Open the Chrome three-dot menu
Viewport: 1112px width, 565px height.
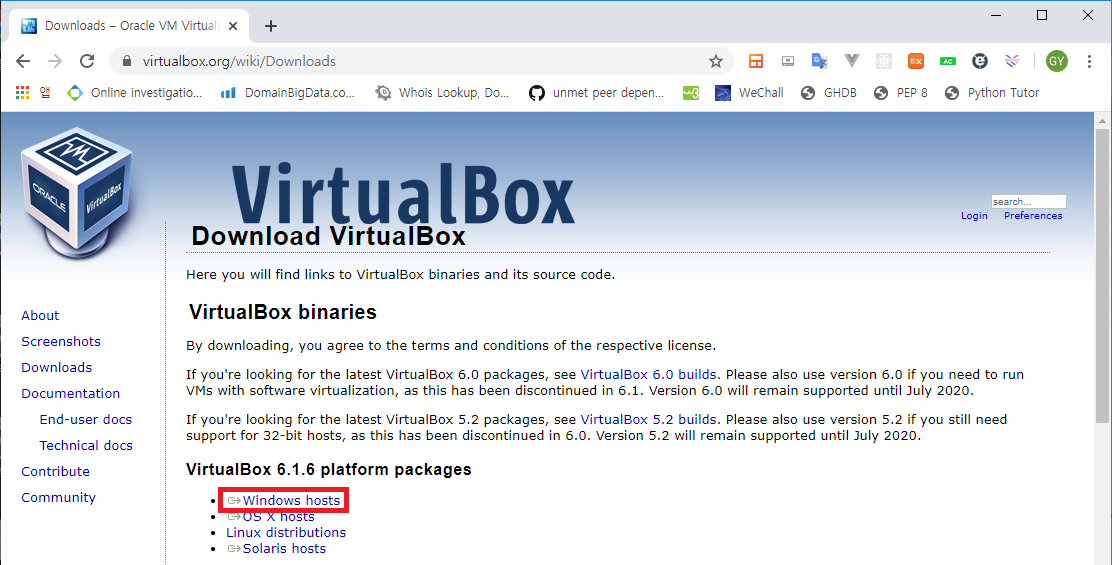click(1089, 61)
